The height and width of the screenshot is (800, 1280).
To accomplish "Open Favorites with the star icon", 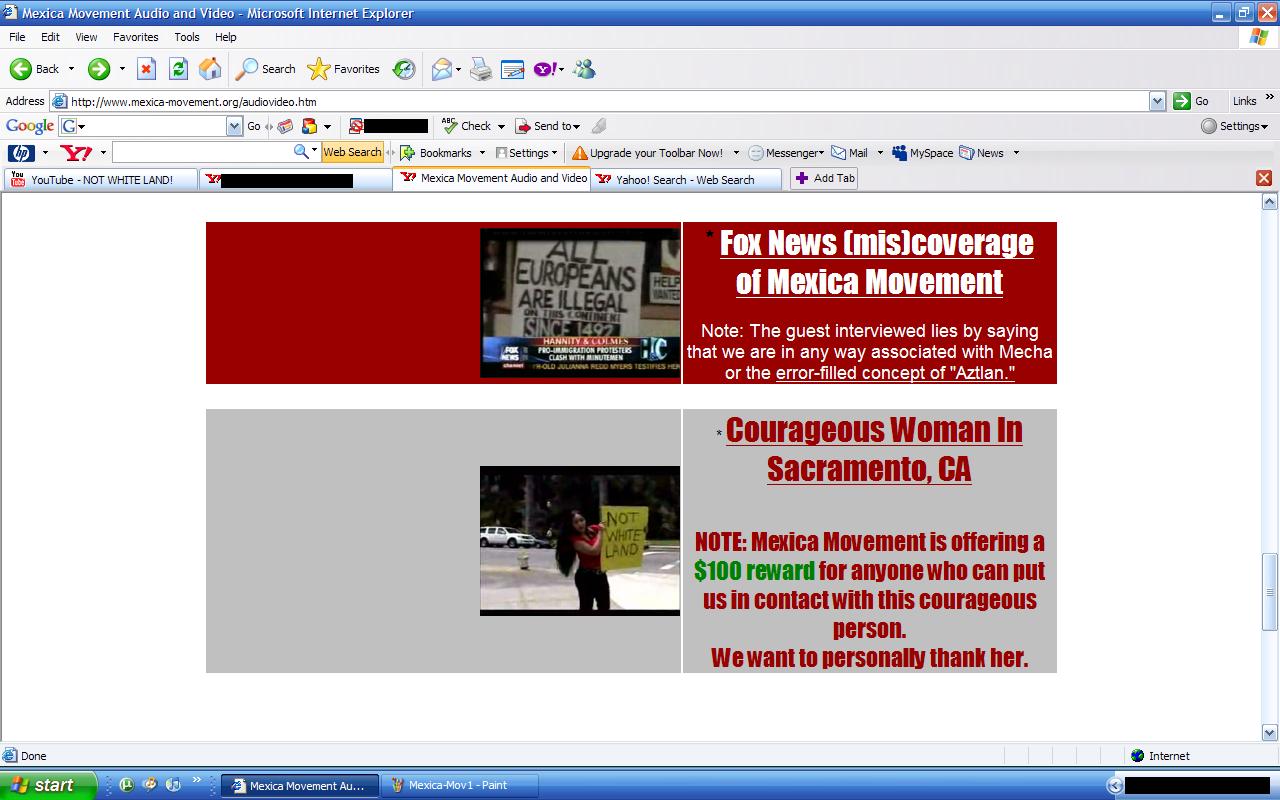I will [318, 69].
